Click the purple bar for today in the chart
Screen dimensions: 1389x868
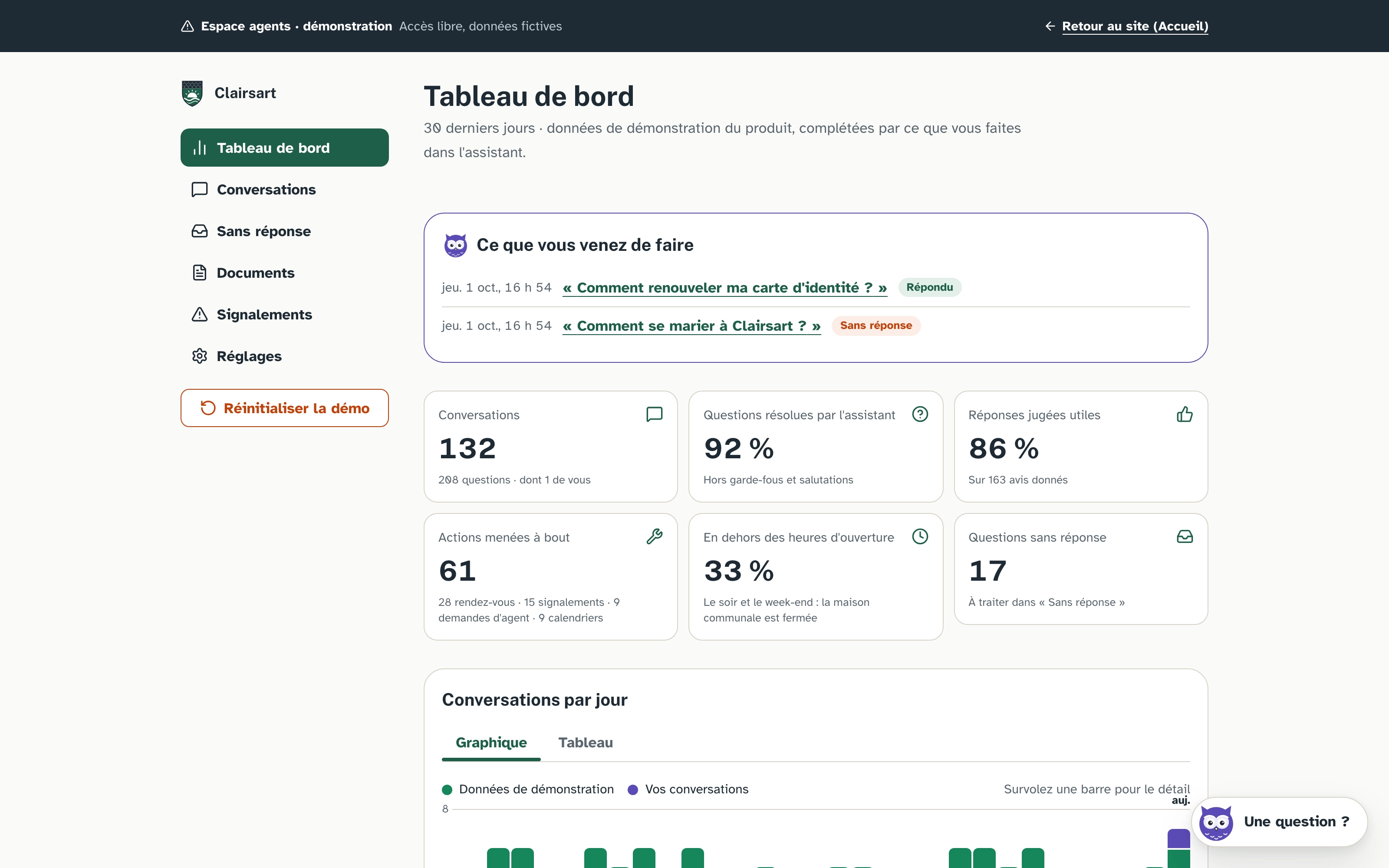tap(1178, 839)
